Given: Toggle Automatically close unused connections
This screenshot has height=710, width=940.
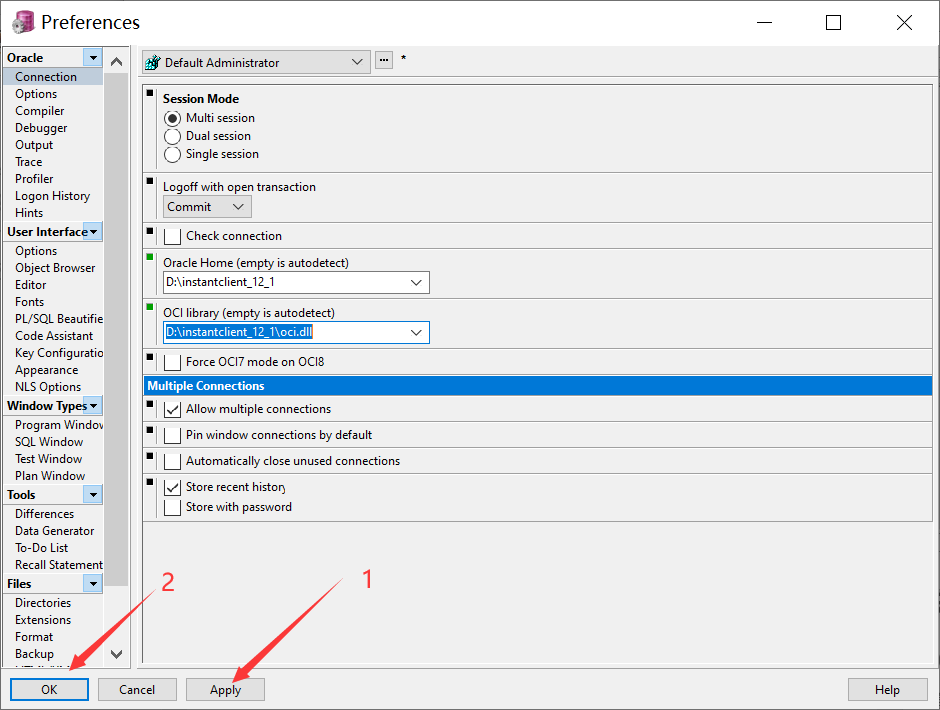Looking at the screenshot, I should tap(172, 461).
